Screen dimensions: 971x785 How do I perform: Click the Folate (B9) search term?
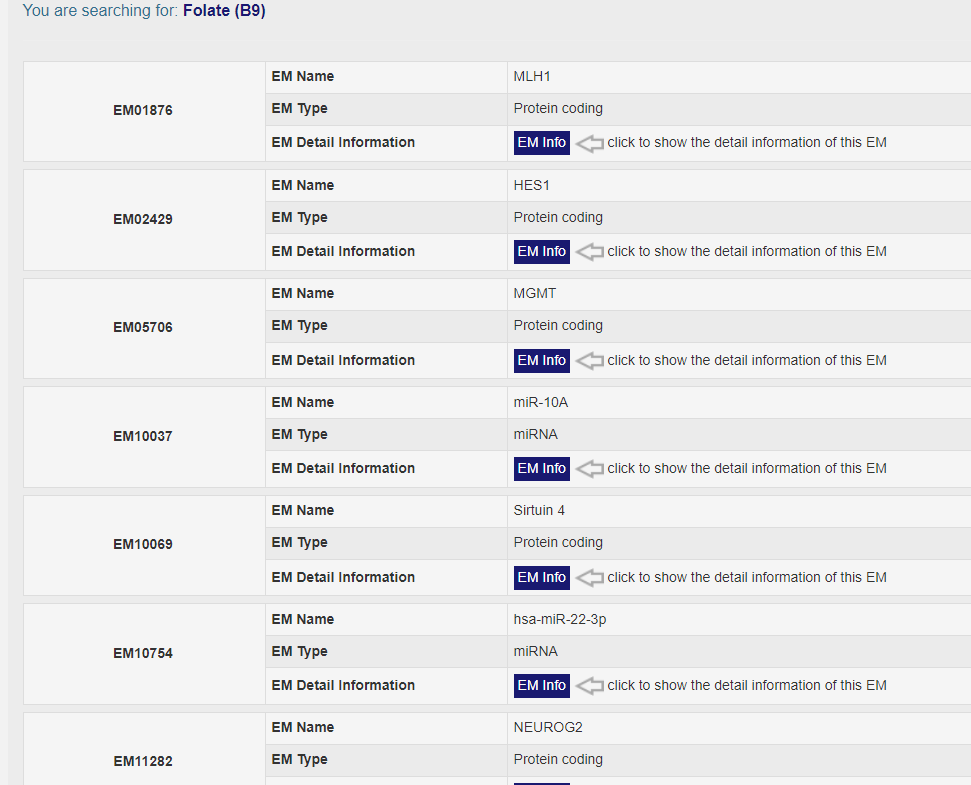(x=224, y=12)
